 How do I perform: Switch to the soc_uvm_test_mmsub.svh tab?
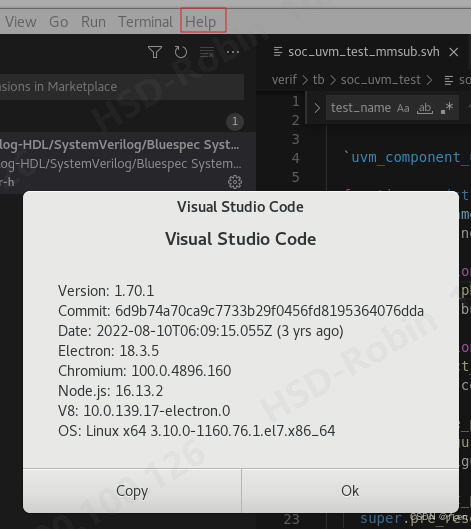click(x=364, y=52)
